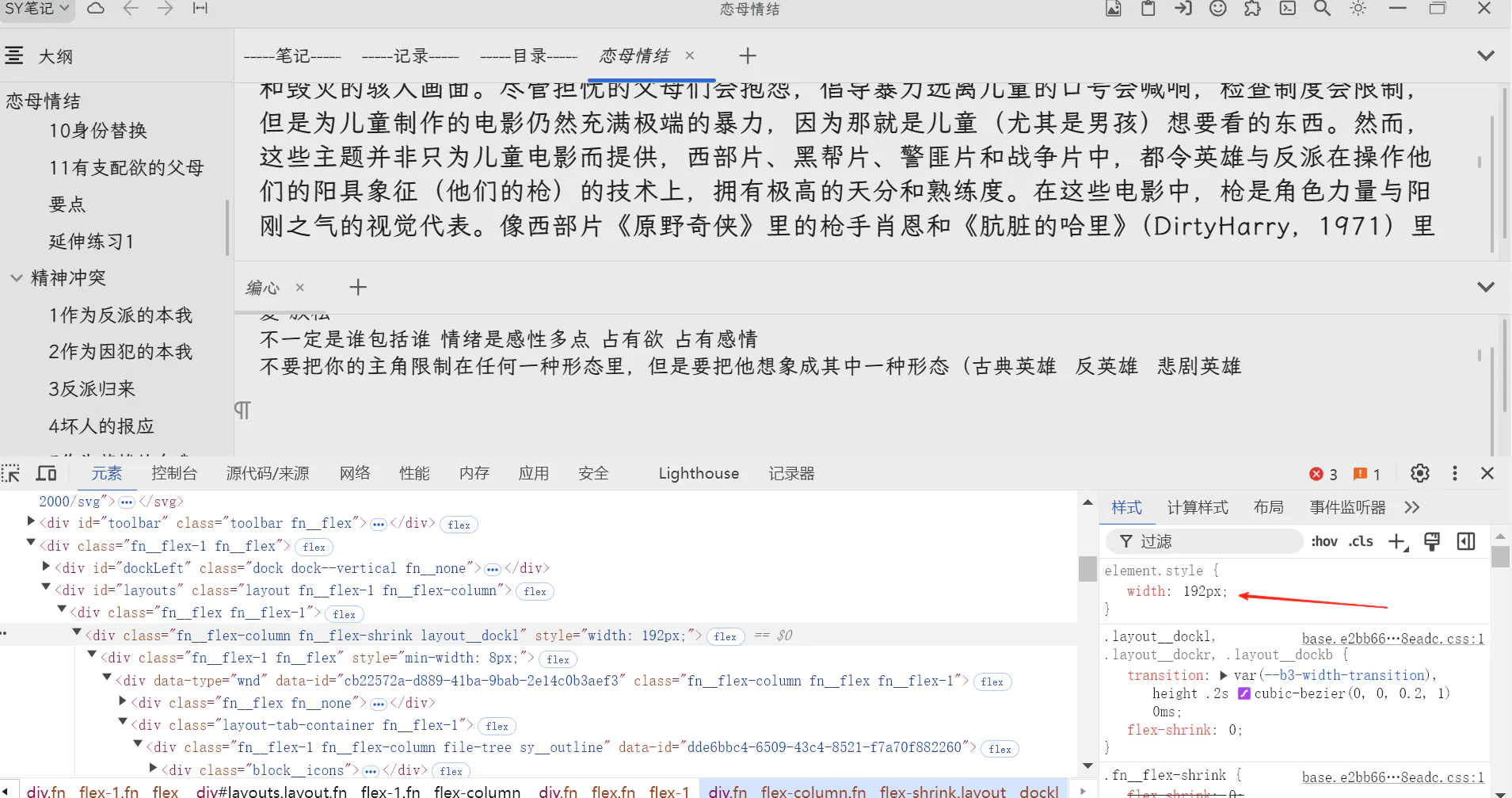Select the 恋母情结 outline heading

pos(44,101)
